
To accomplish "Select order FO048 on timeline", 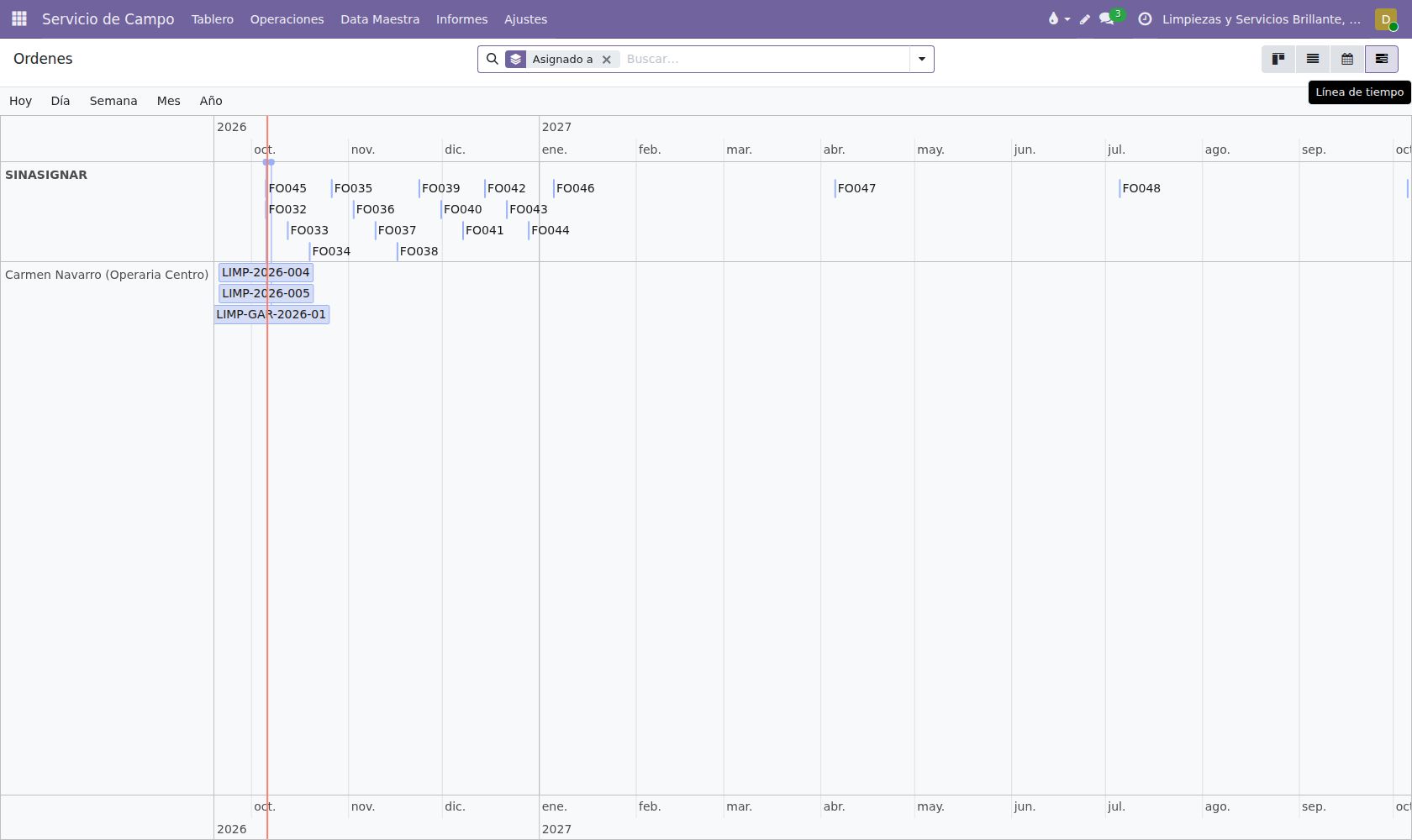I will coord(1141,188).
